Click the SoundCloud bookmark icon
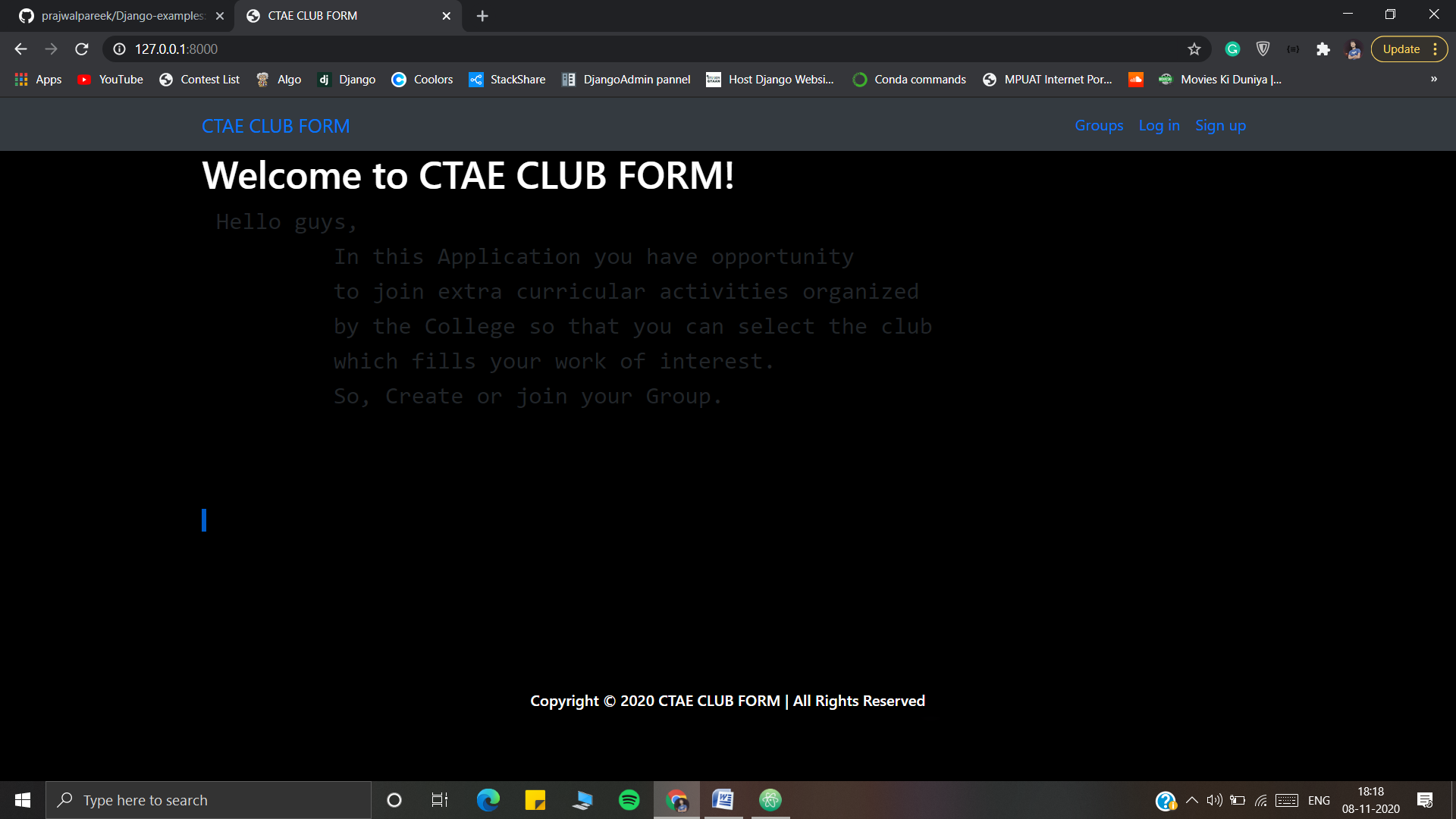 [1135, 80]
